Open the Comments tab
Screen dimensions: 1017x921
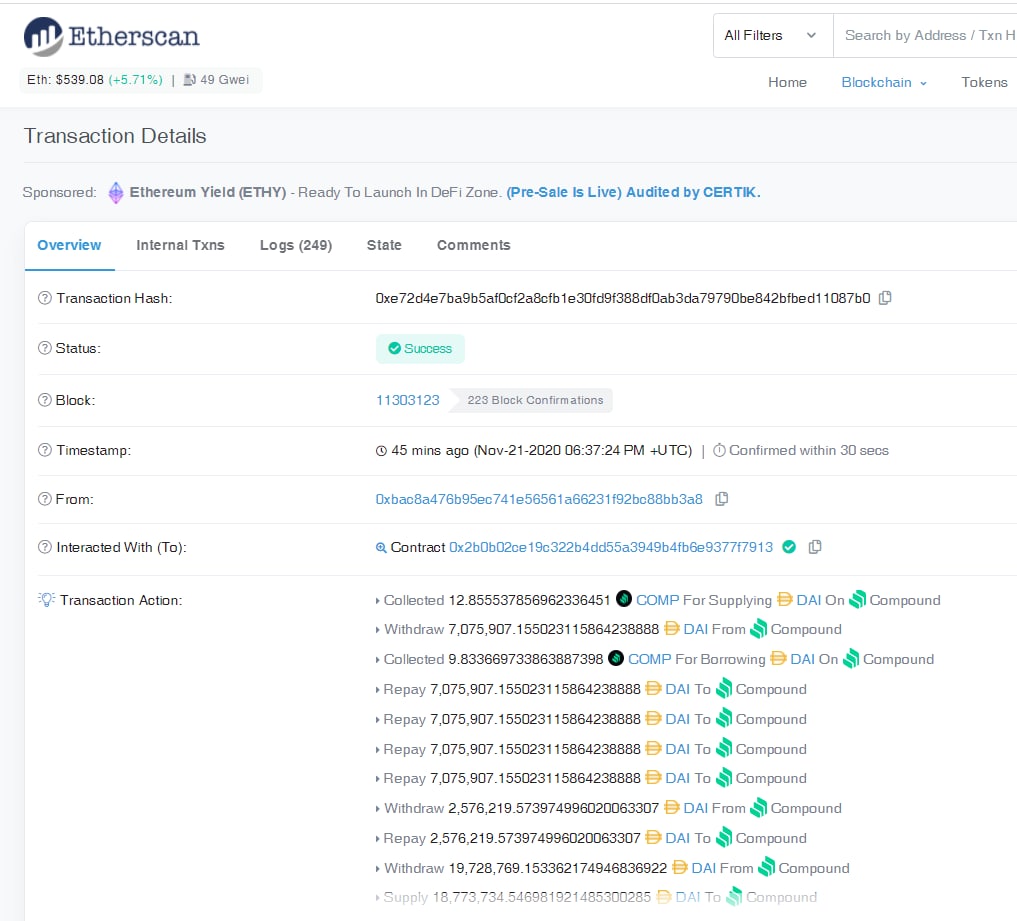(473, 245)
